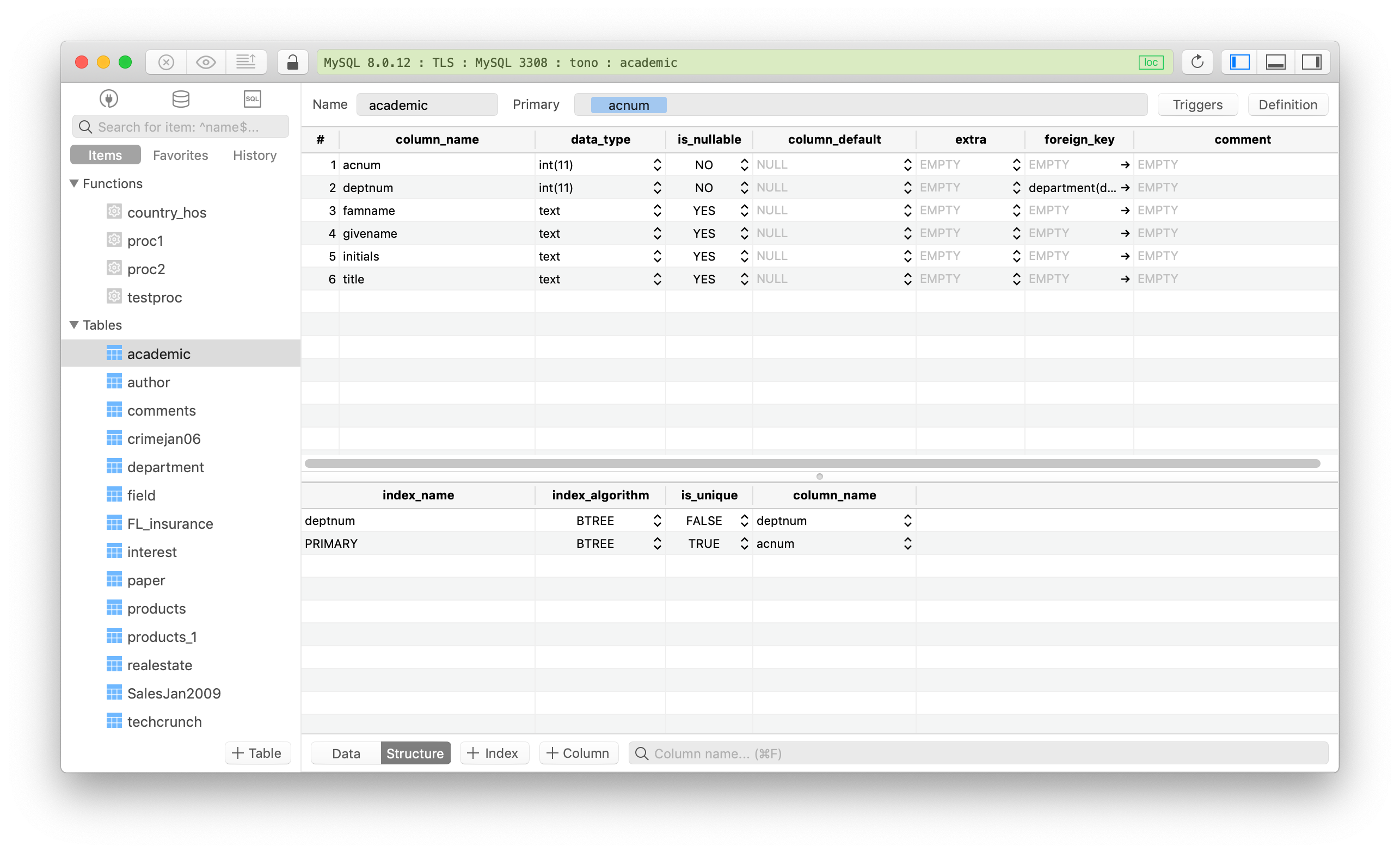Screen dimensions: 1400x853
Task: Switch to the Data tab
Action: (343, 753)
